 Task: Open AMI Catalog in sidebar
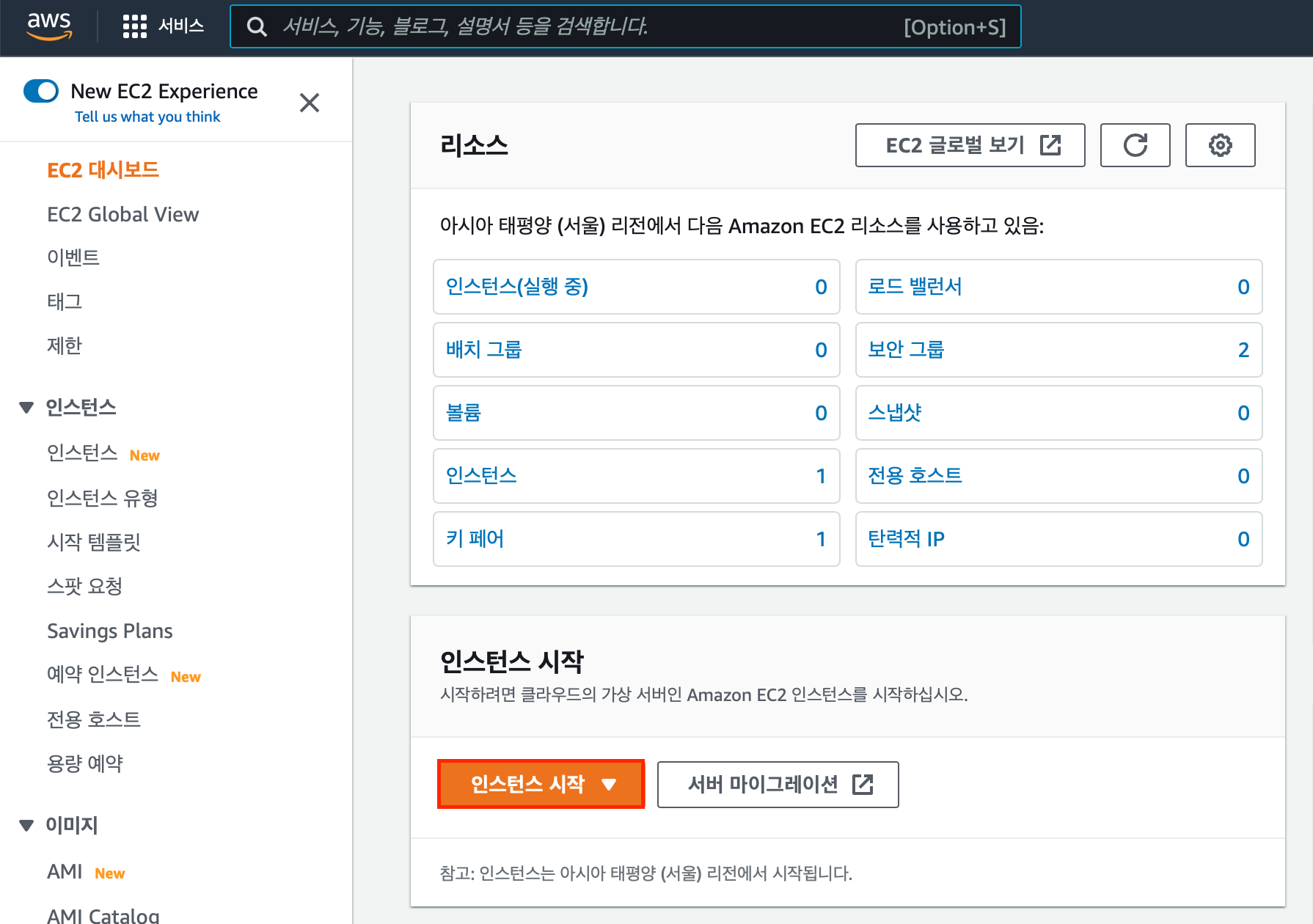pos(103,915)
